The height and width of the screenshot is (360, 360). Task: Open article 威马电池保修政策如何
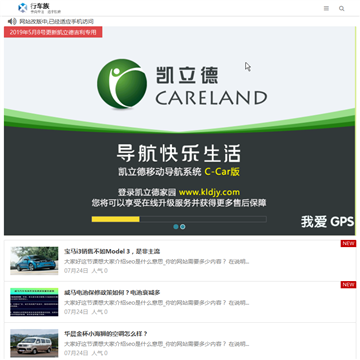coord(112,293)
